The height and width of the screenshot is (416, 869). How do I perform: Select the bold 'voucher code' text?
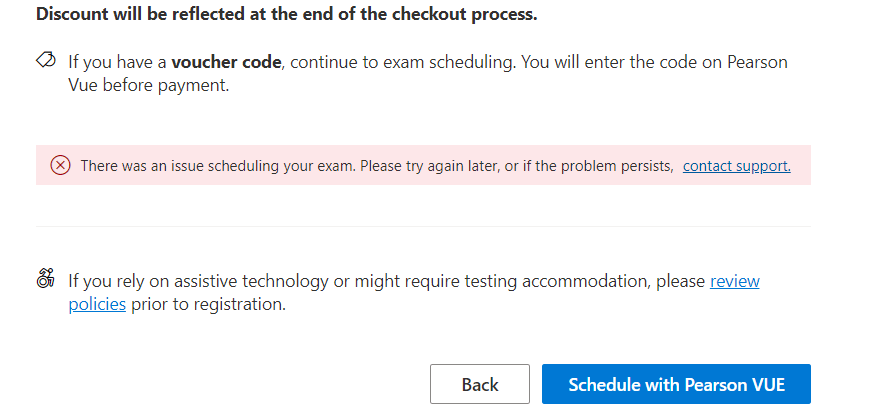[x=226, y=62]
